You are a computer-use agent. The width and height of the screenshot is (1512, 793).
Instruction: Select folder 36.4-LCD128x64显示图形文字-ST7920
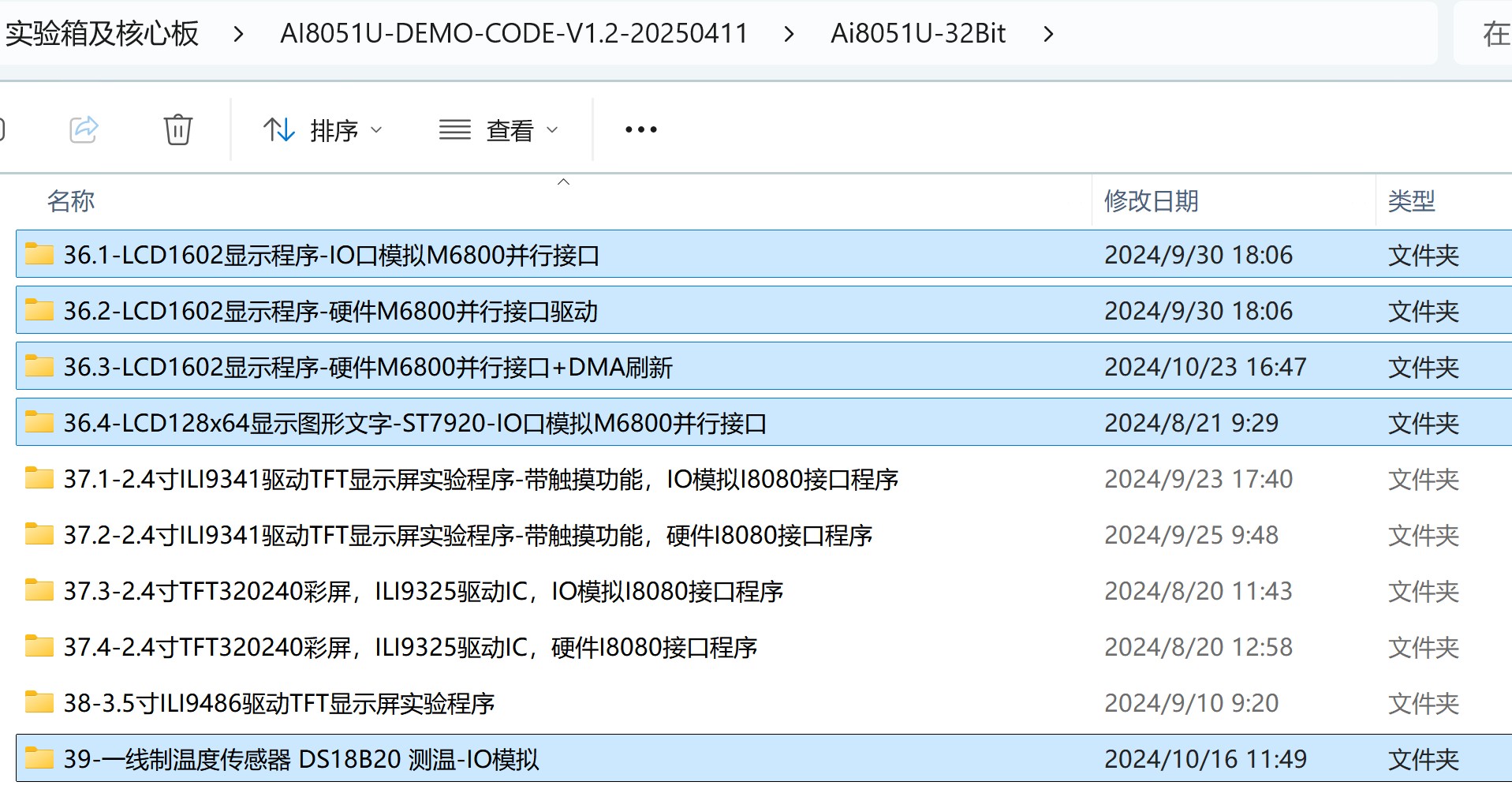[763, 422]
